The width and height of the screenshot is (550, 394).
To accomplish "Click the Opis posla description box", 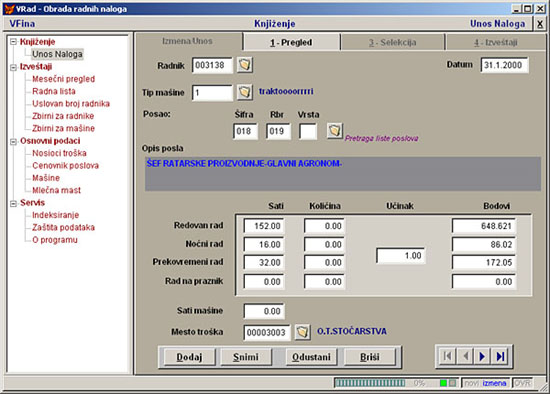I will pos(343,174).
